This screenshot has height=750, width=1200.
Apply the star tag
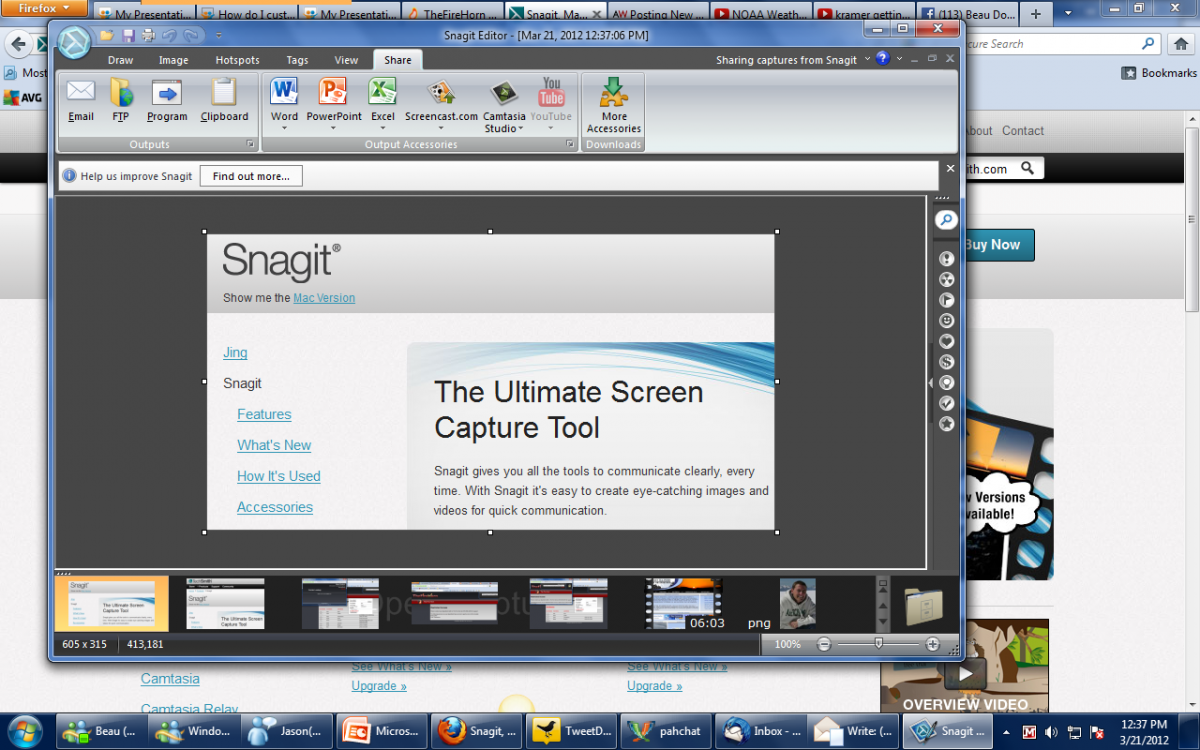pyautogui.click(x=946, y=424)
